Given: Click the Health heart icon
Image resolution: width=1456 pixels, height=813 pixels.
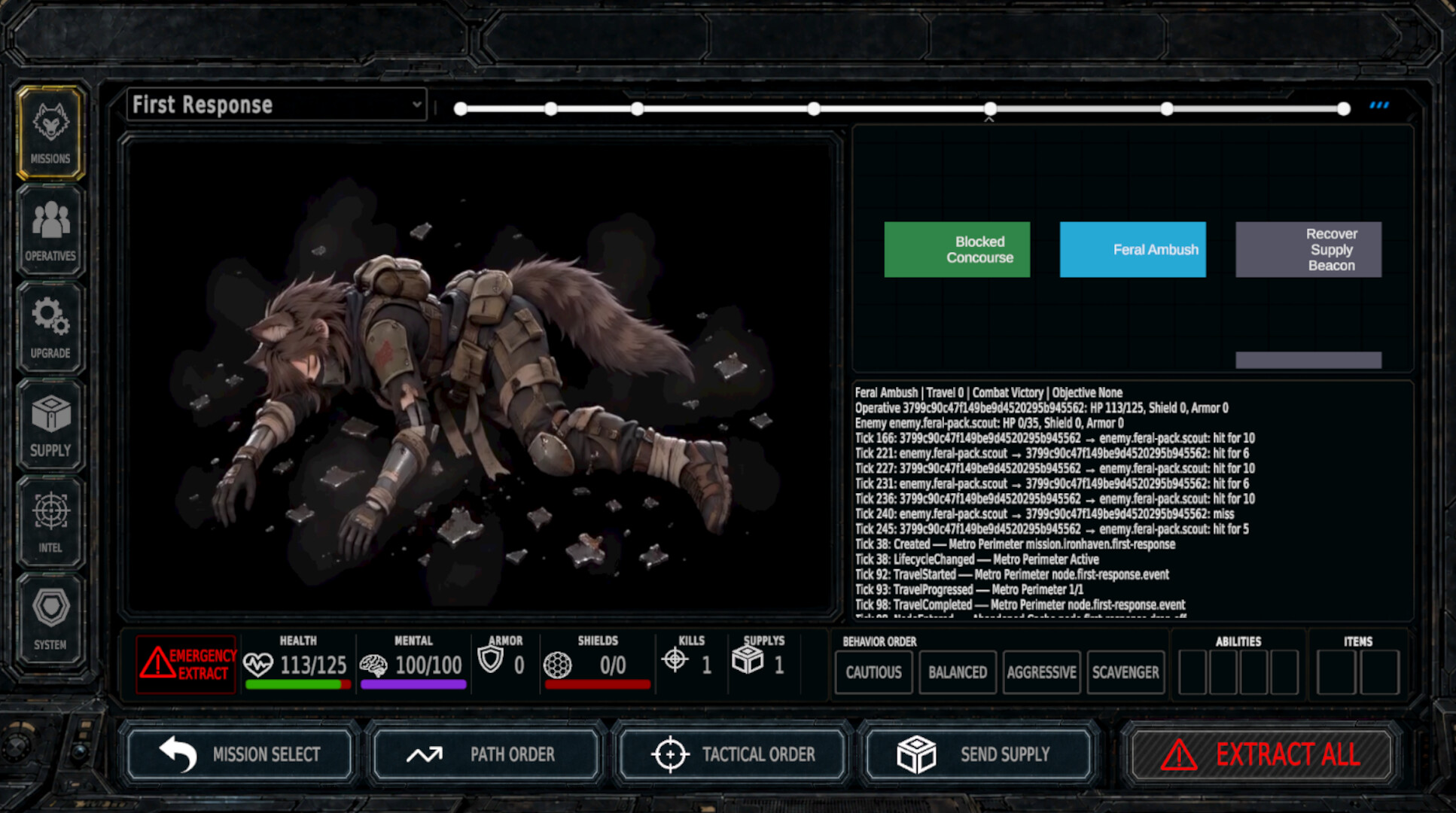Looking at the screenshot, I should [x=258, y=665].
